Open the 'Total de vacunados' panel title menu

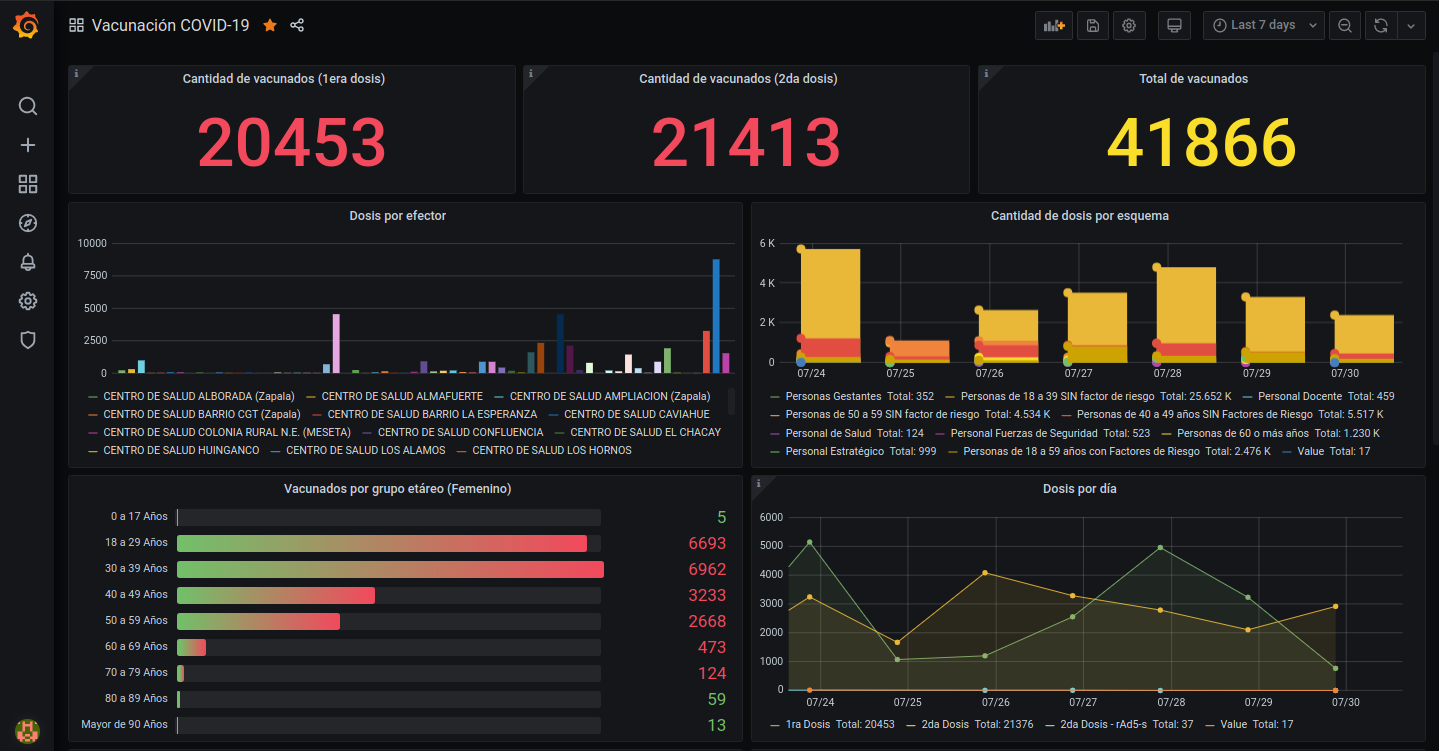point(1193,79)
